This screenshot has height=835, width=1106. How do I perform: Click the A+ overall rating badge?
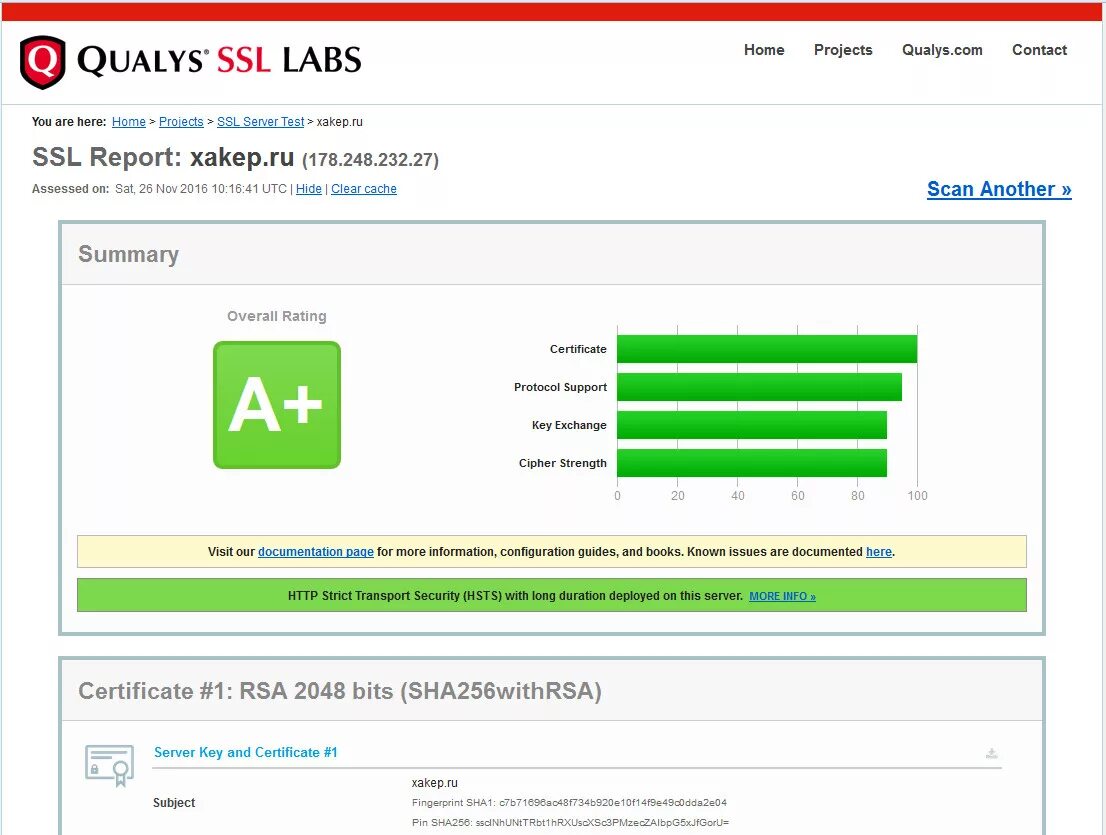(276, 405)
